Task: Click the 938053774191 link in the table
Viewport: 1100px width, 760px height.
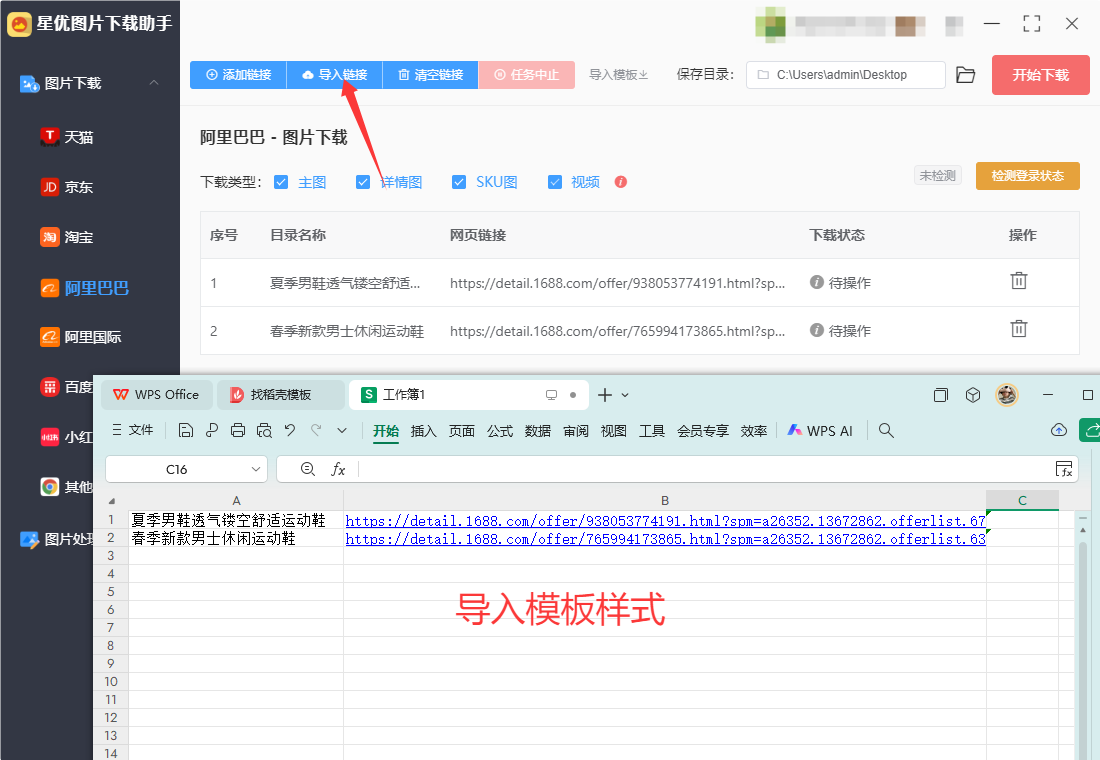Action: [x=617, y=283]
